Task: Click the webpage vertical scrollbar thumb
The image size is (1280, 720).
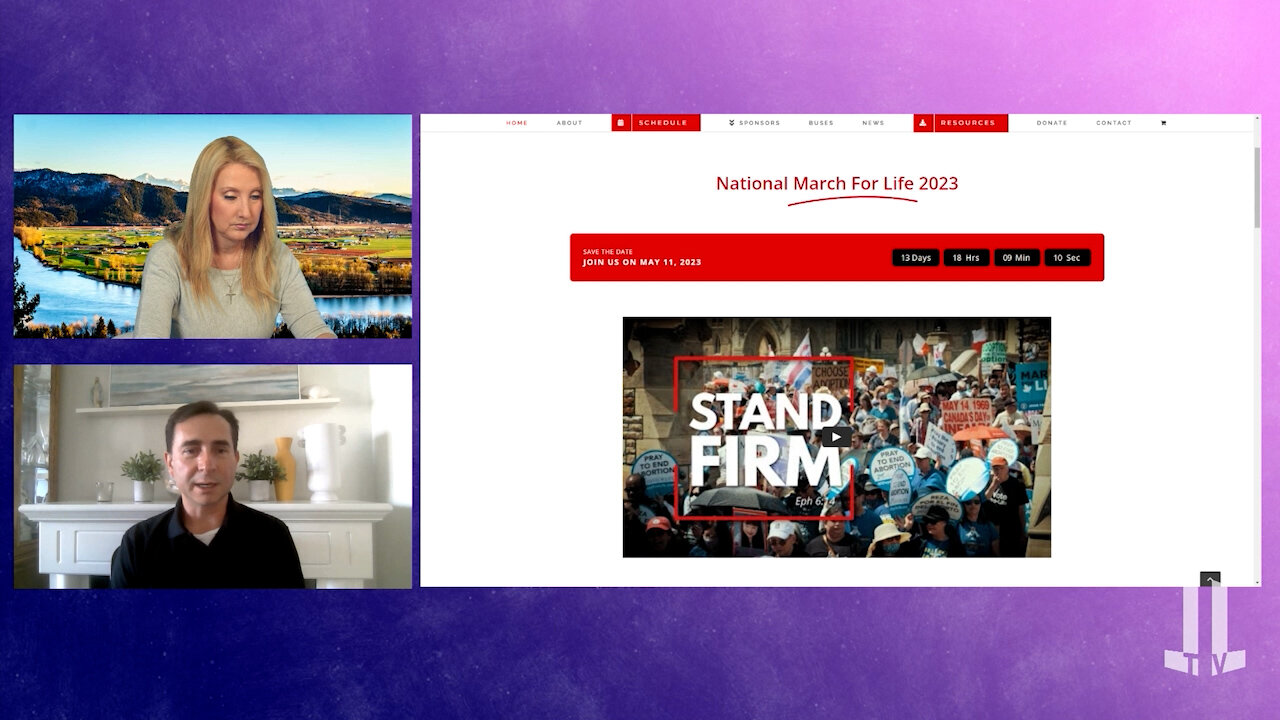Action: (1257, 187)
